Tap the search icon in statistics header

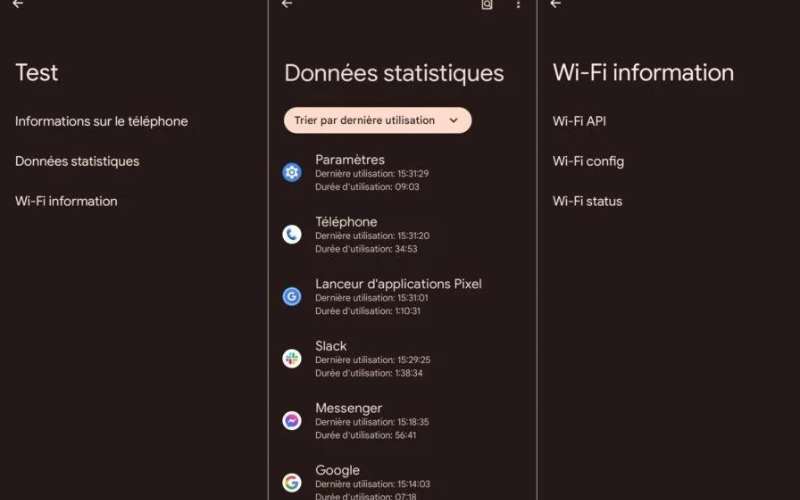(487, 4)
